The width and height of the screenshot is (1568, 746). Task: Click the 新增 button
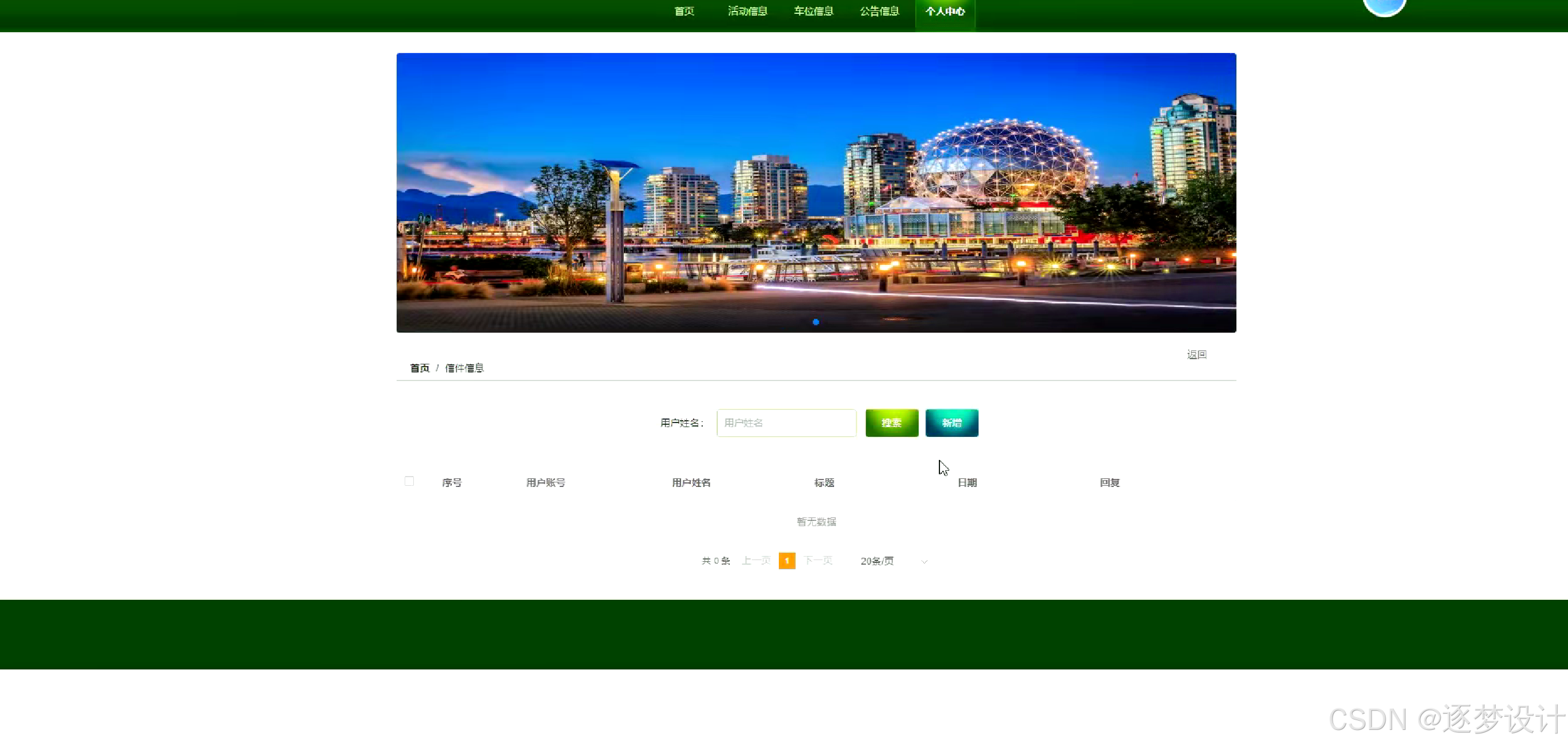(952, 423)
